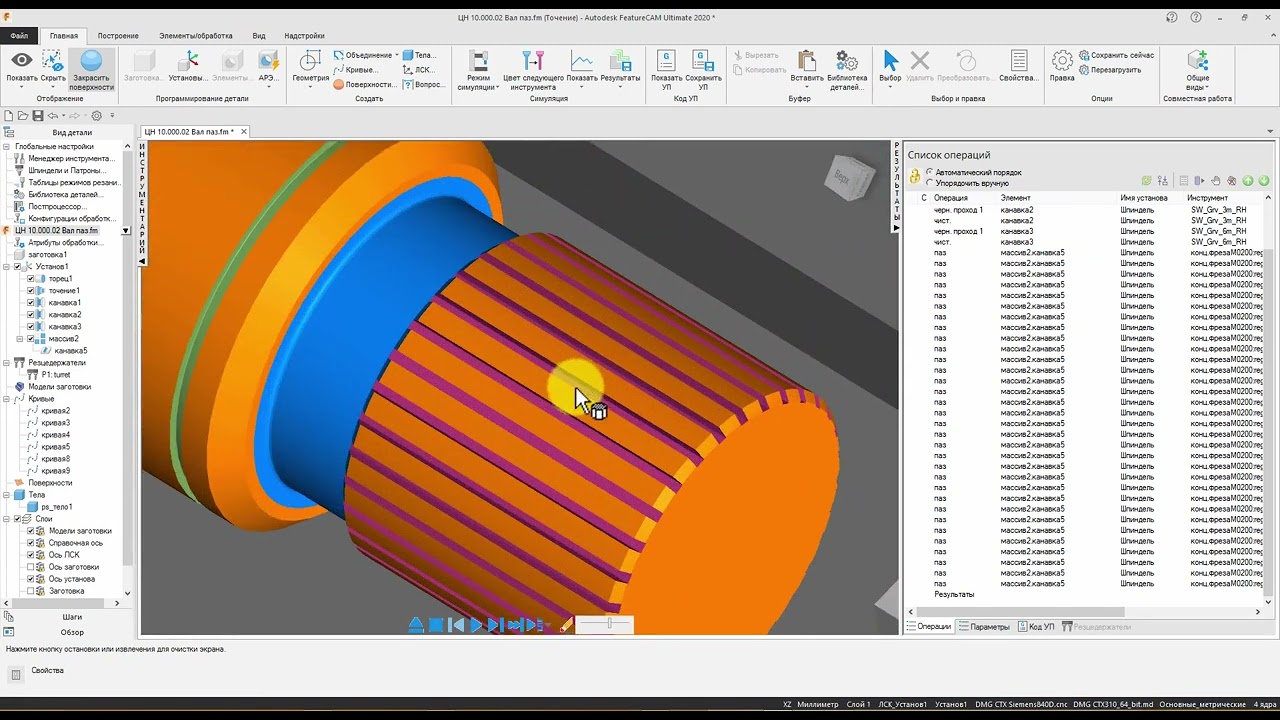Screen dimensions: 1280x720
Task: Click the help question mark icon in title bar
Action: (x=1196, y=17)
